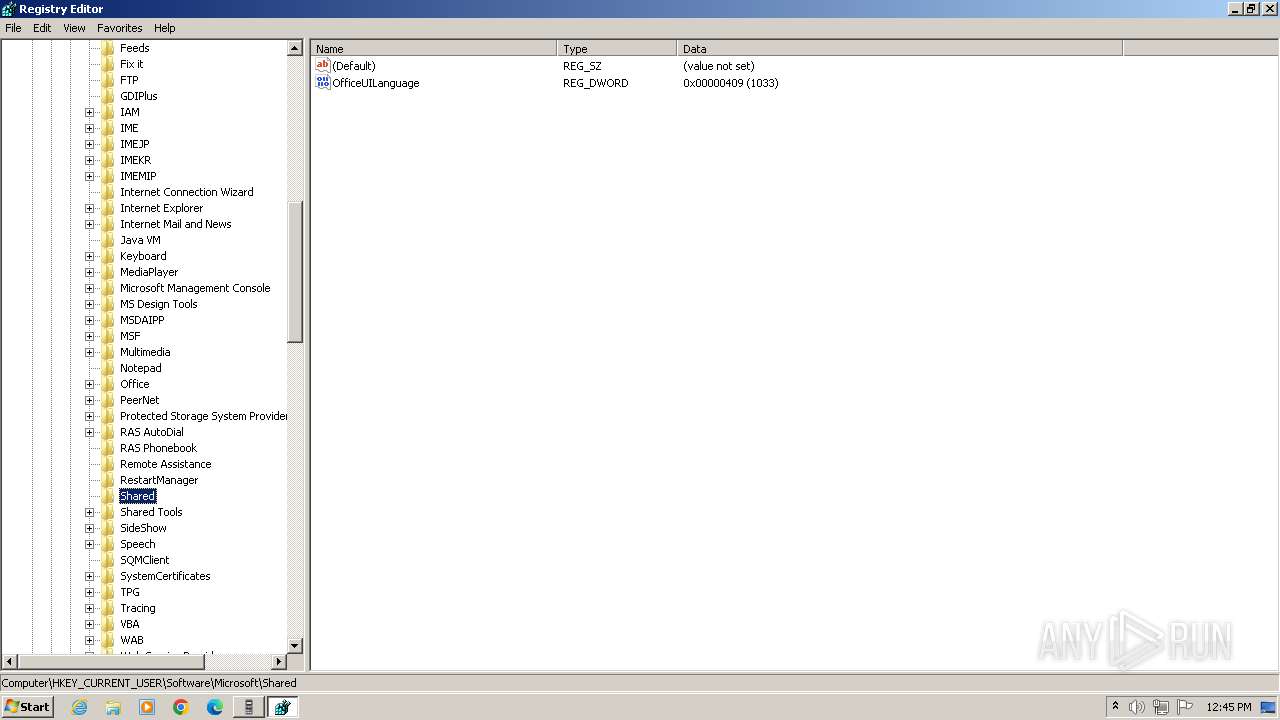The height and width of the screenshot is (720, 1280).
Task: Open the Edit menu
Action: [42, 28]
